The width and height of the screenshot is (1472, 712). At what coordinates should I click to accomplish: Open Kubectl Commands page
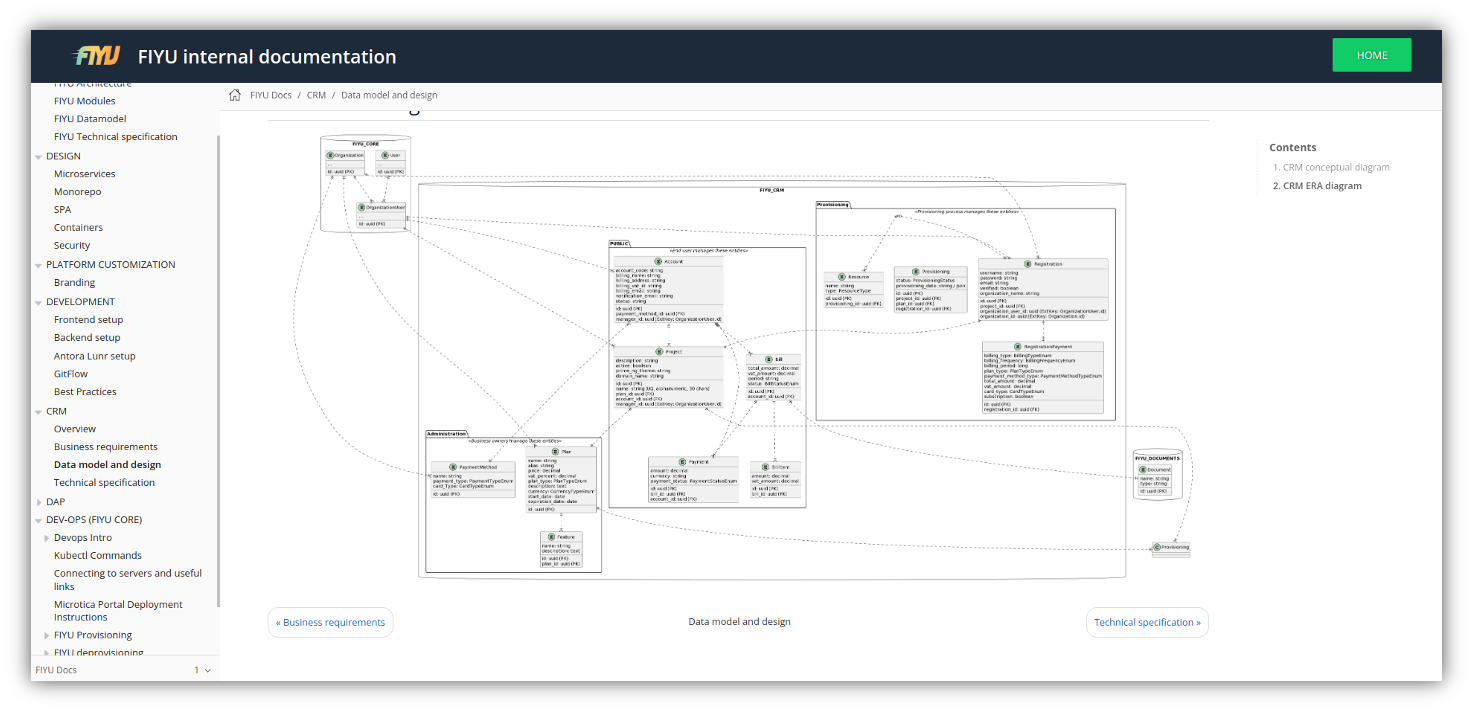coord(98,555)
